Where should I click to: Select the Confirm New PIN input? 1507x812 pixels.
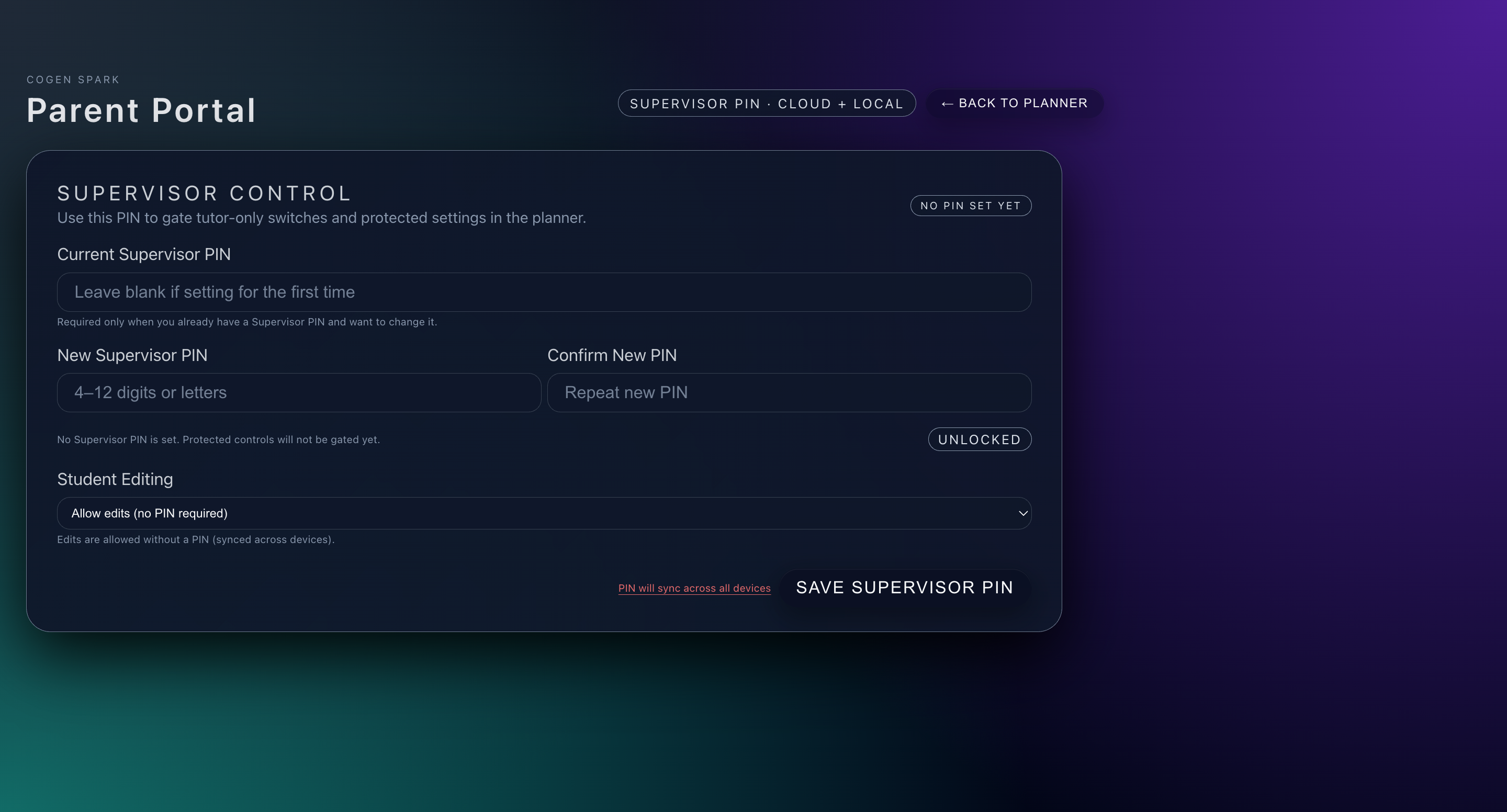point(789,392)
